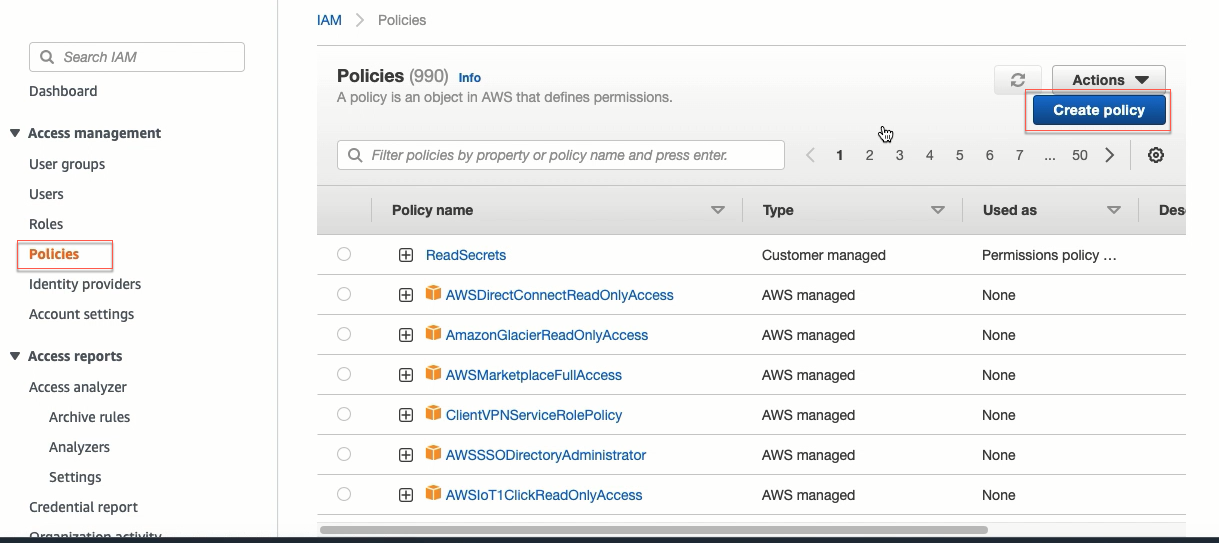Open Archive rules in sidebar
This screenshot has width=1219, height=543.
click(89, 417)
